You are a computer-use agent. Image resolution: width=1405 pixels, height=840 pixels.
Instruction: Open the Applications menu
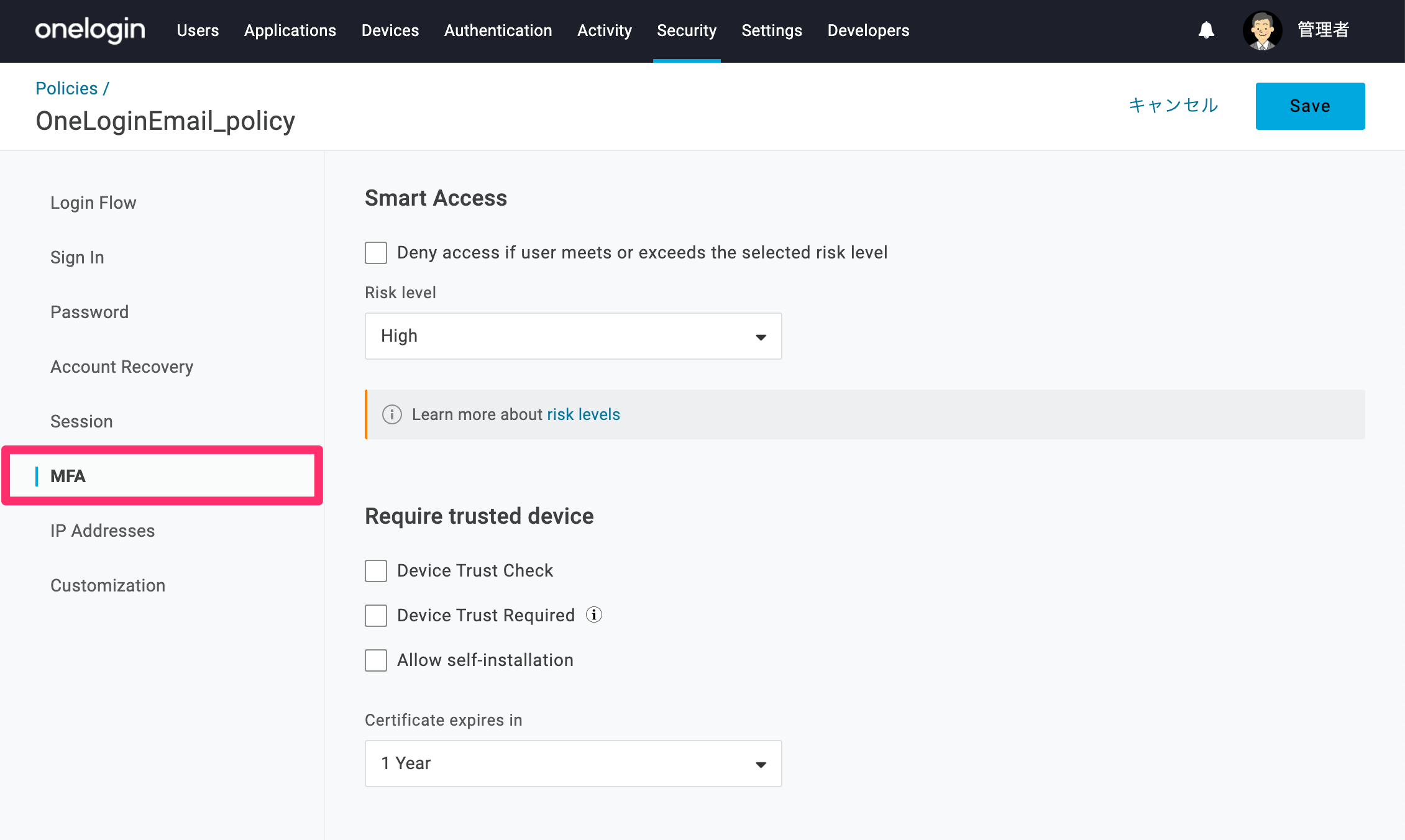point(290,30)
